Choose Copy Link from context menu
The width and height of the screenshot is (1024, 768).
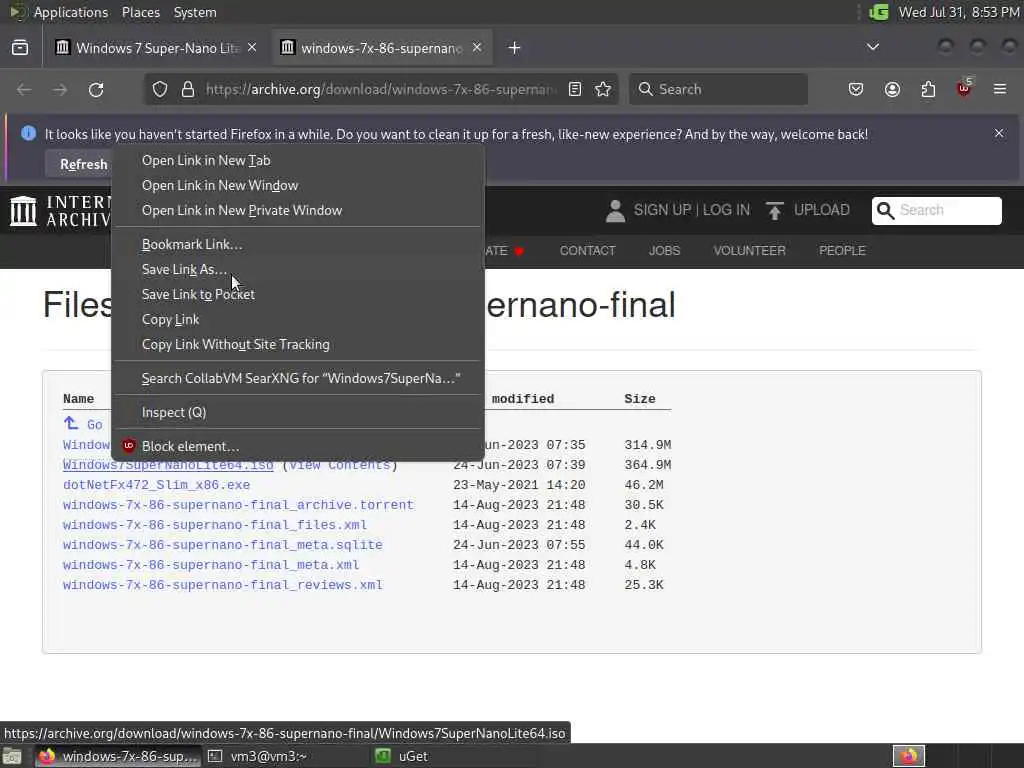click(298, 319)
